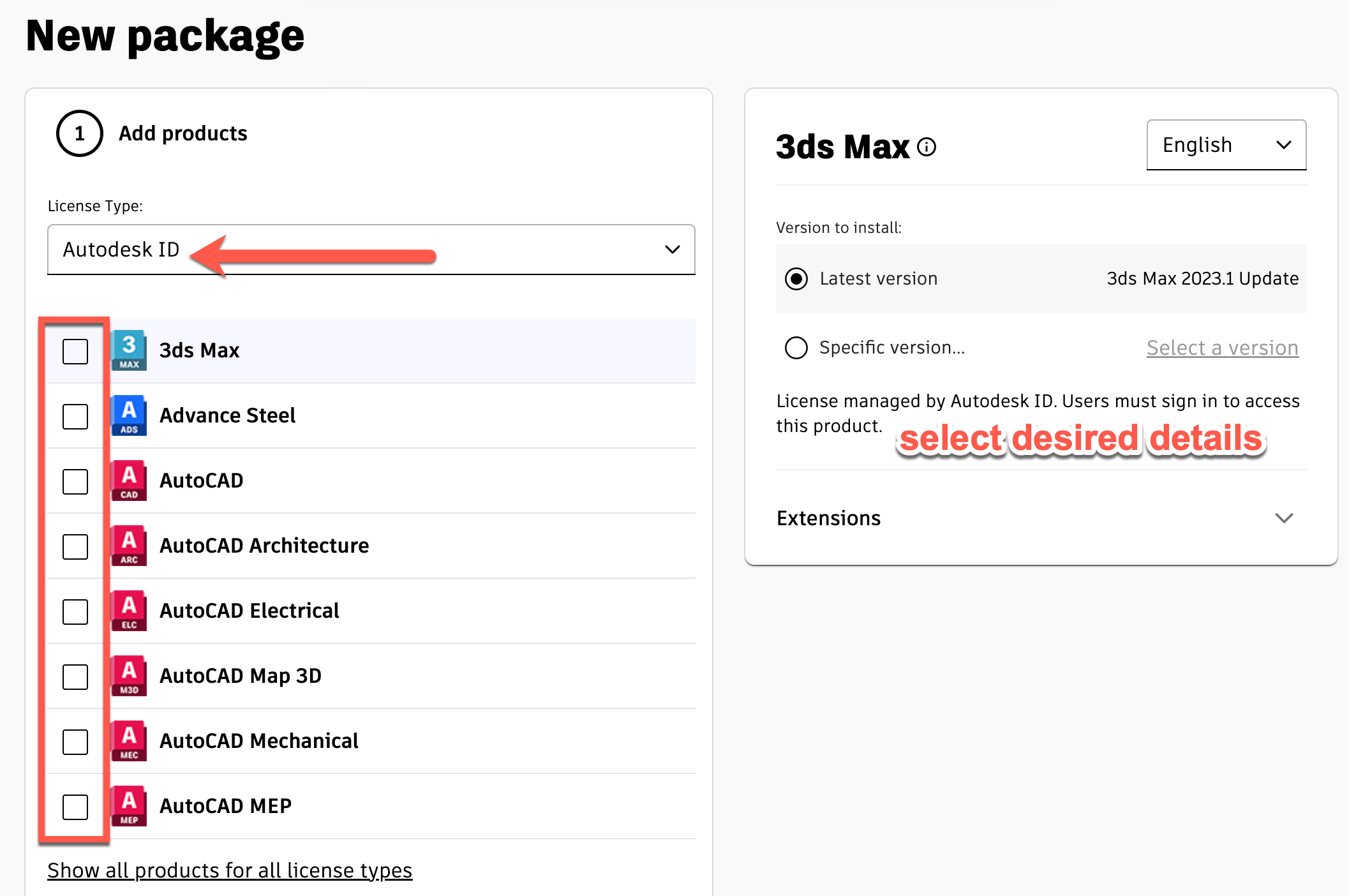Tick the AutoCAD Mechanical checkbox

point(75,742)
